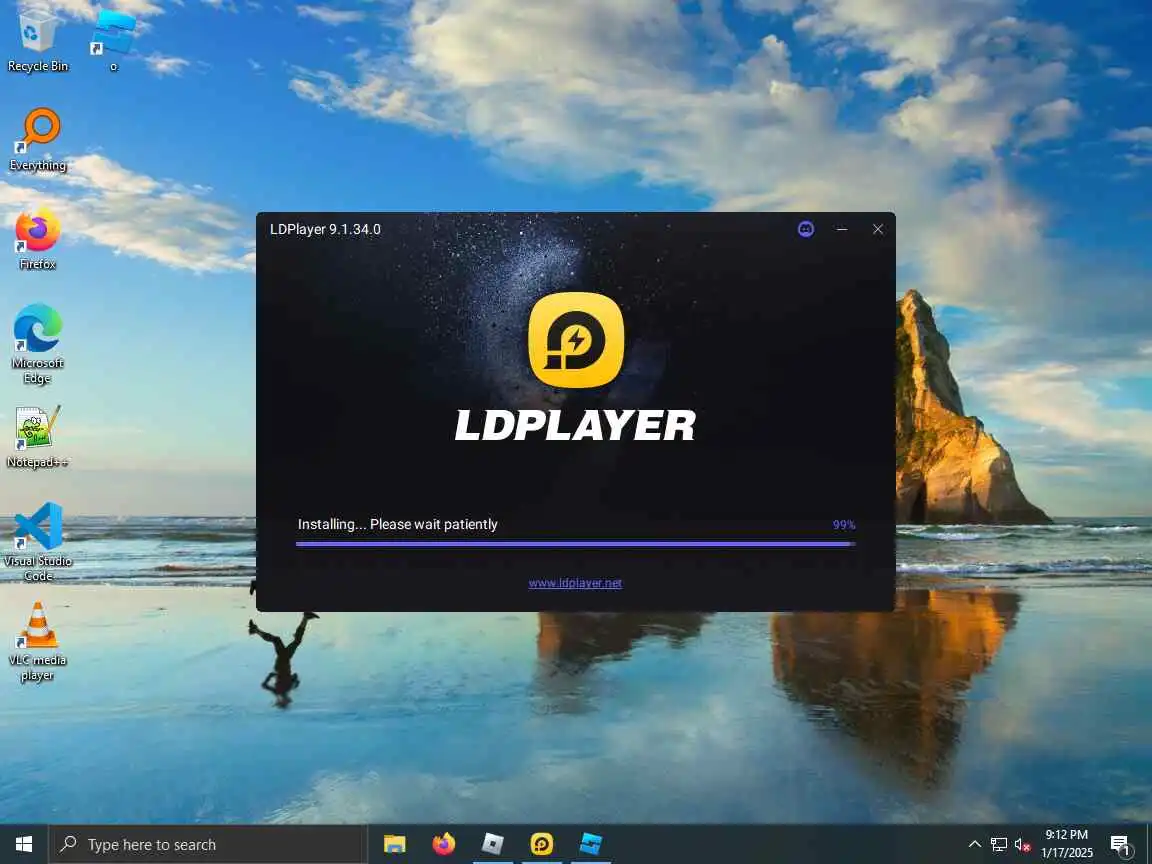Select the Everything search desktop icon
The width and height of the screenshot is (1152, 864).
point(37,140)
